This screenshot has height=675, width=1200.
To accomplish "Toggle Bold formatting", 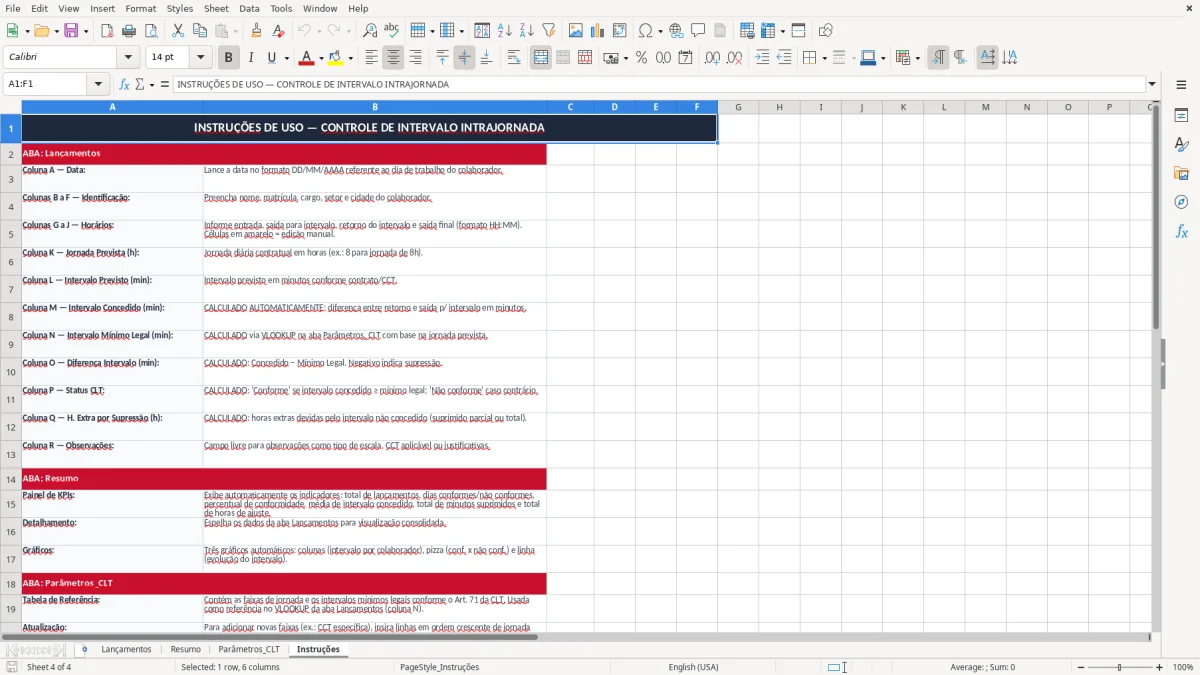I will coord(229,58).
